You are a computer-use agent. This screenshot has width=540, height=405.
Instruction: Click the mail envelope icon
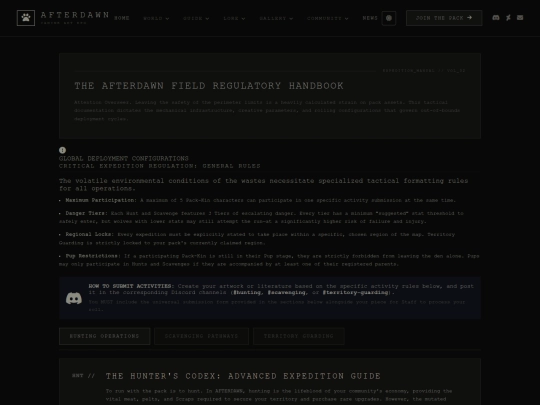[520, 18]
